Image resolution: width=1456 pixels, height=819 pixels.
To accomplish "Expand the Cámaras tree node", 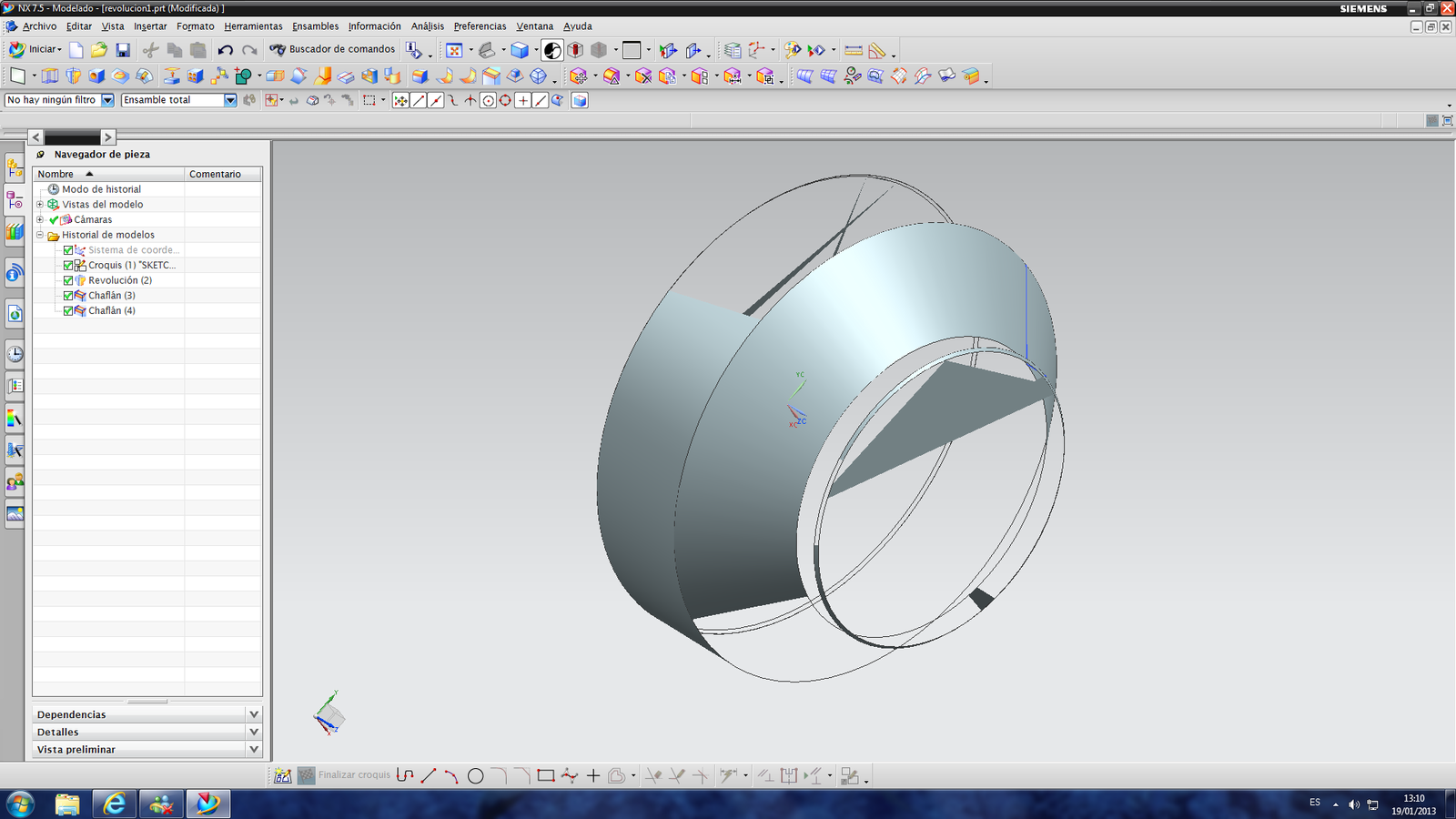I will coord(40,219).
